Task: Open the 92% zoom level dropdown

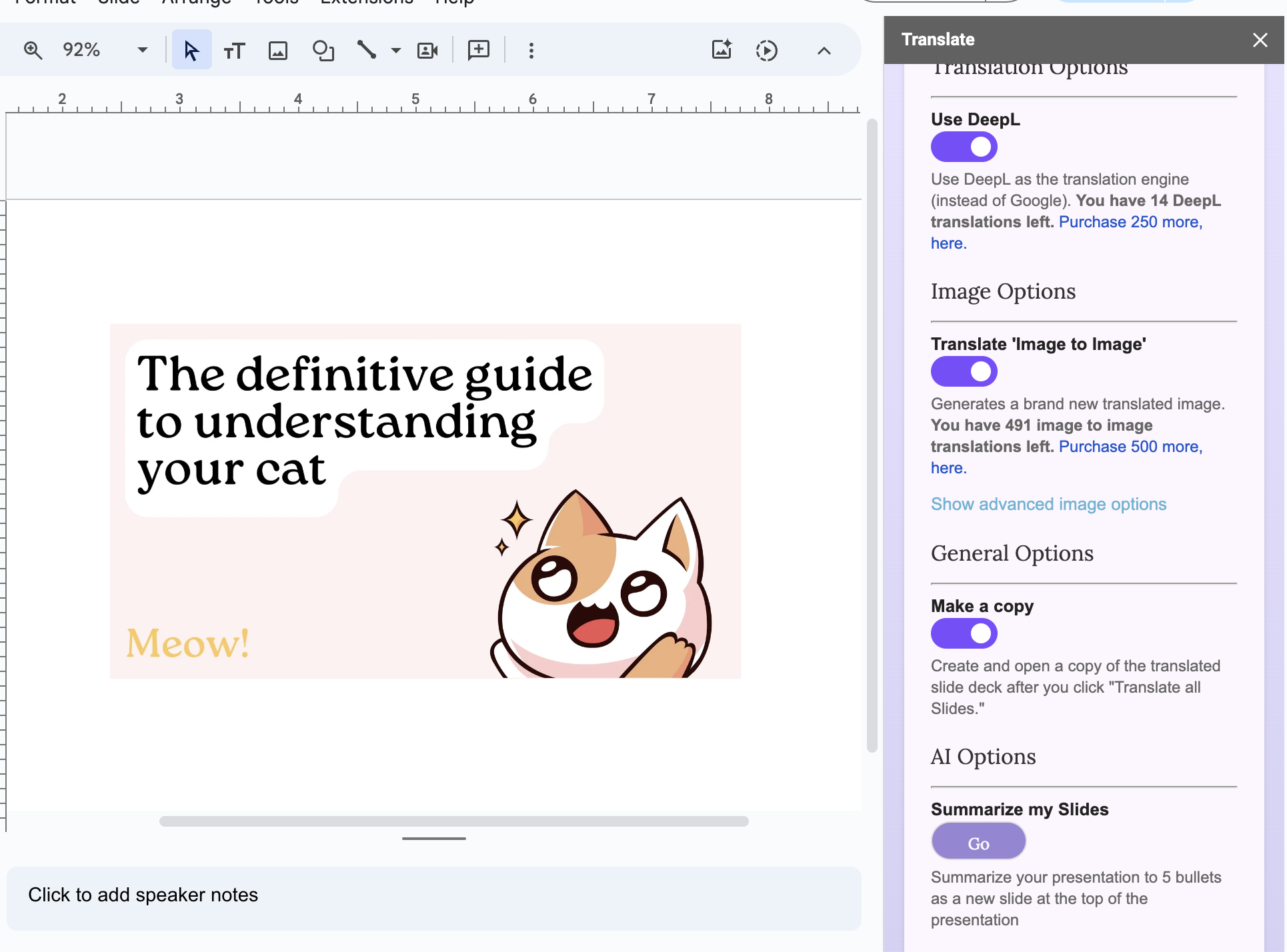Action: pyautogui.click(x=104, y=50)
